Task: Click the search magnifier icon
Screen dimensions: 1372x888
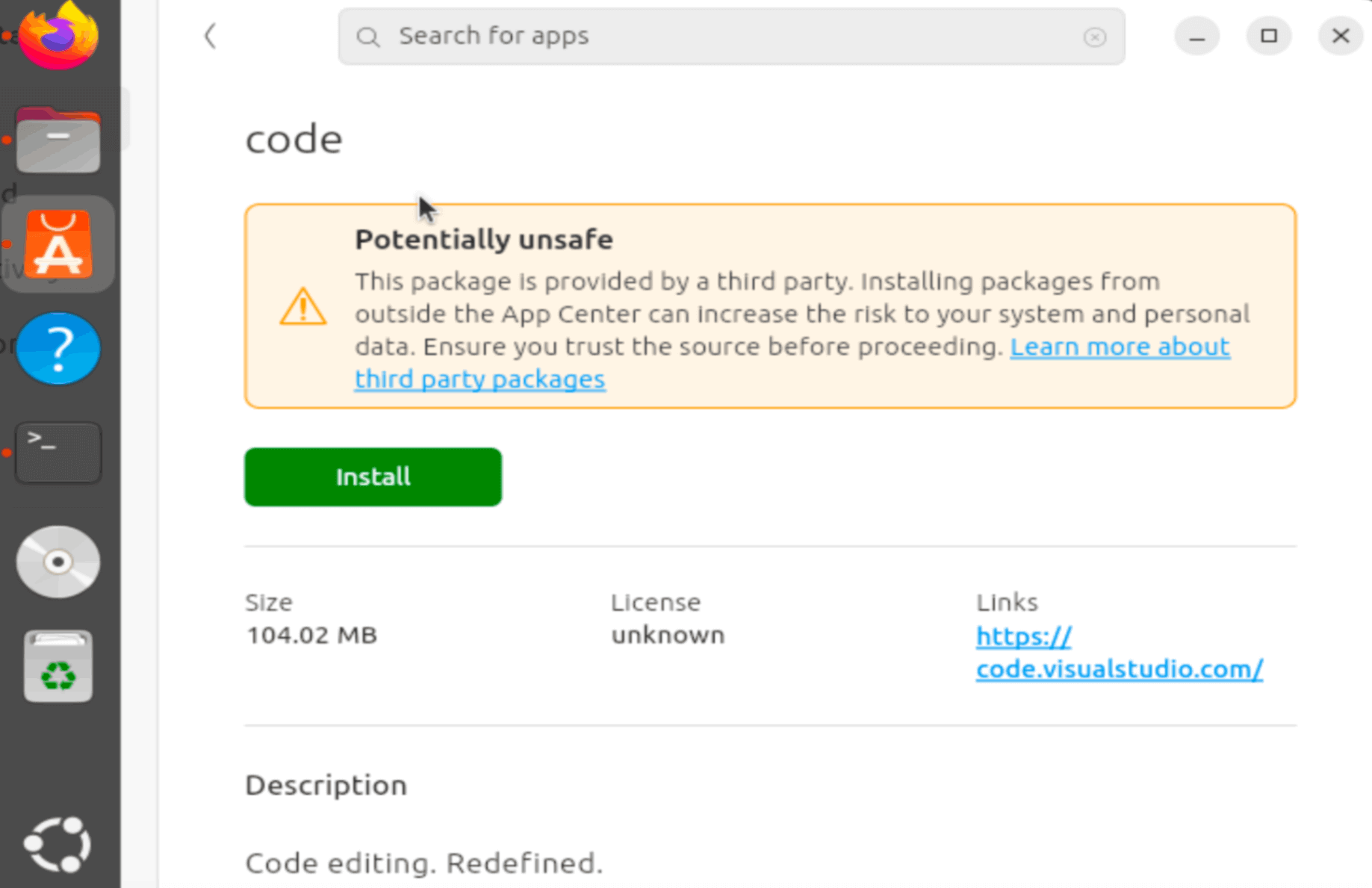Action: point(367,37)
